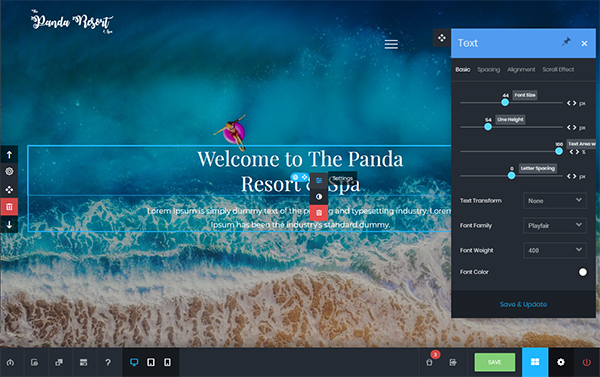Open the blue widgets grid button
Image resolution: width=600 pixels, height=377 pixels.
(535, 362)
